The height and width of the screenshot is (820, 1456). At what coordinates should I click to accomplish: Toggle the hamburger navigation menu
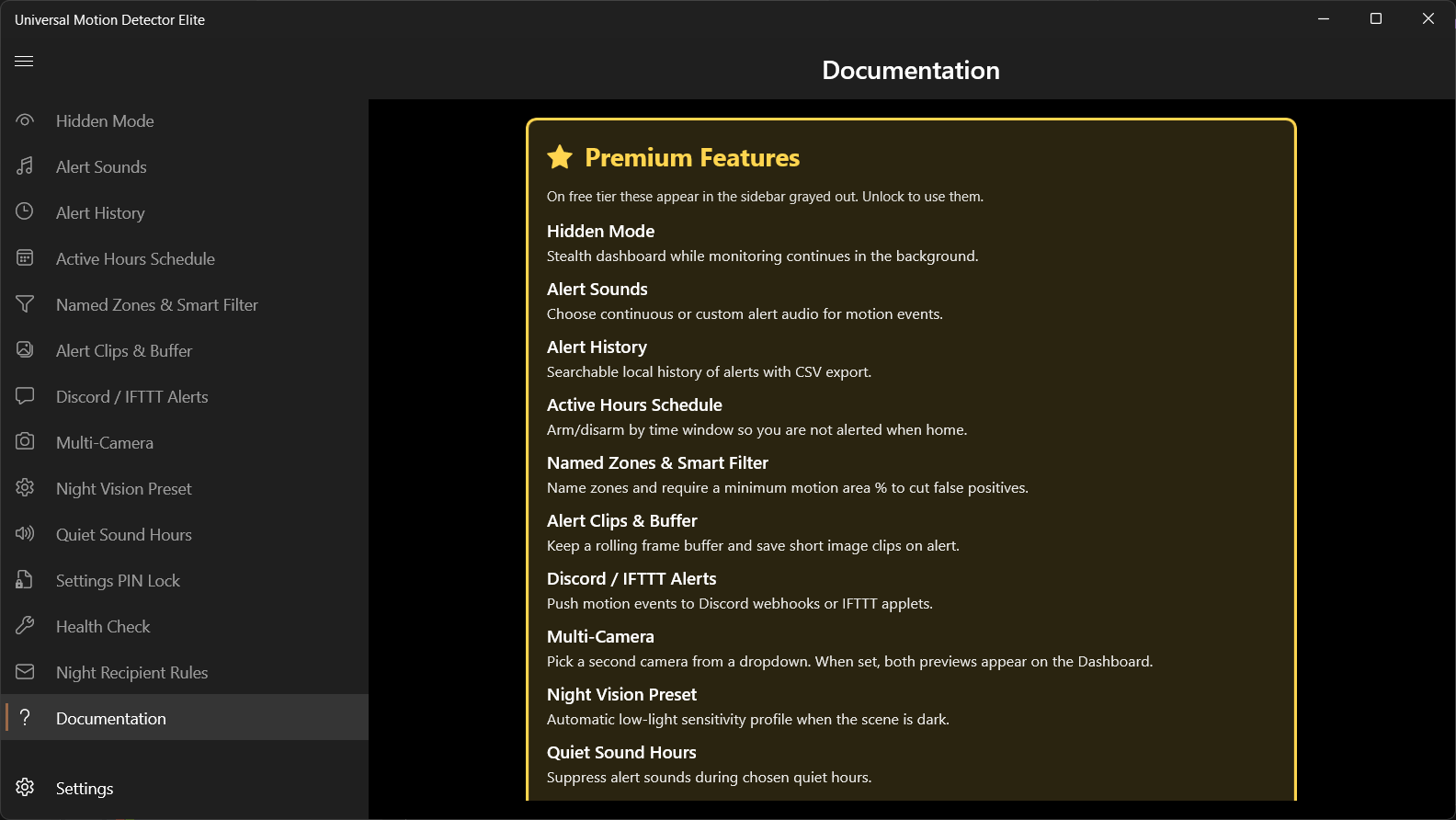[x=24, y=61]
